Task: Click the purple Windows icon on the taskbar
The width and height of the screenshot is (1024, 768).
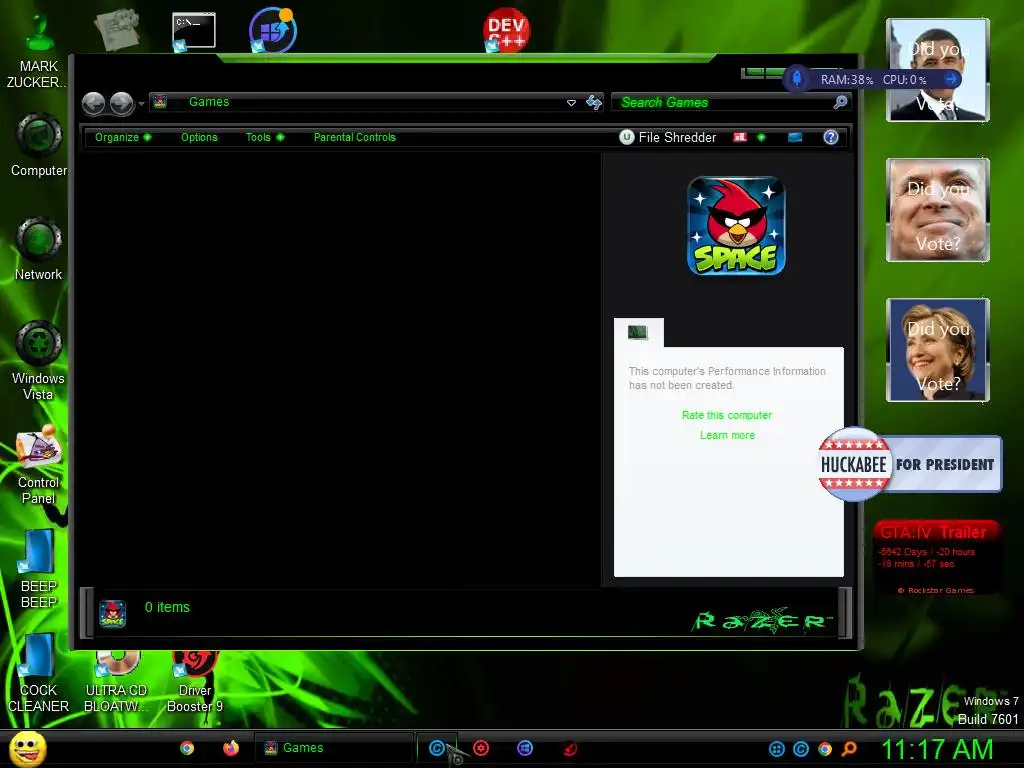Action: pos(525,748)
